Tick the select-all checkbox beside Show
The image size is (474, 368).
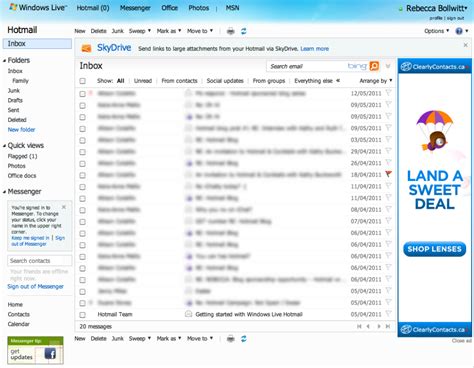[83, 81]
